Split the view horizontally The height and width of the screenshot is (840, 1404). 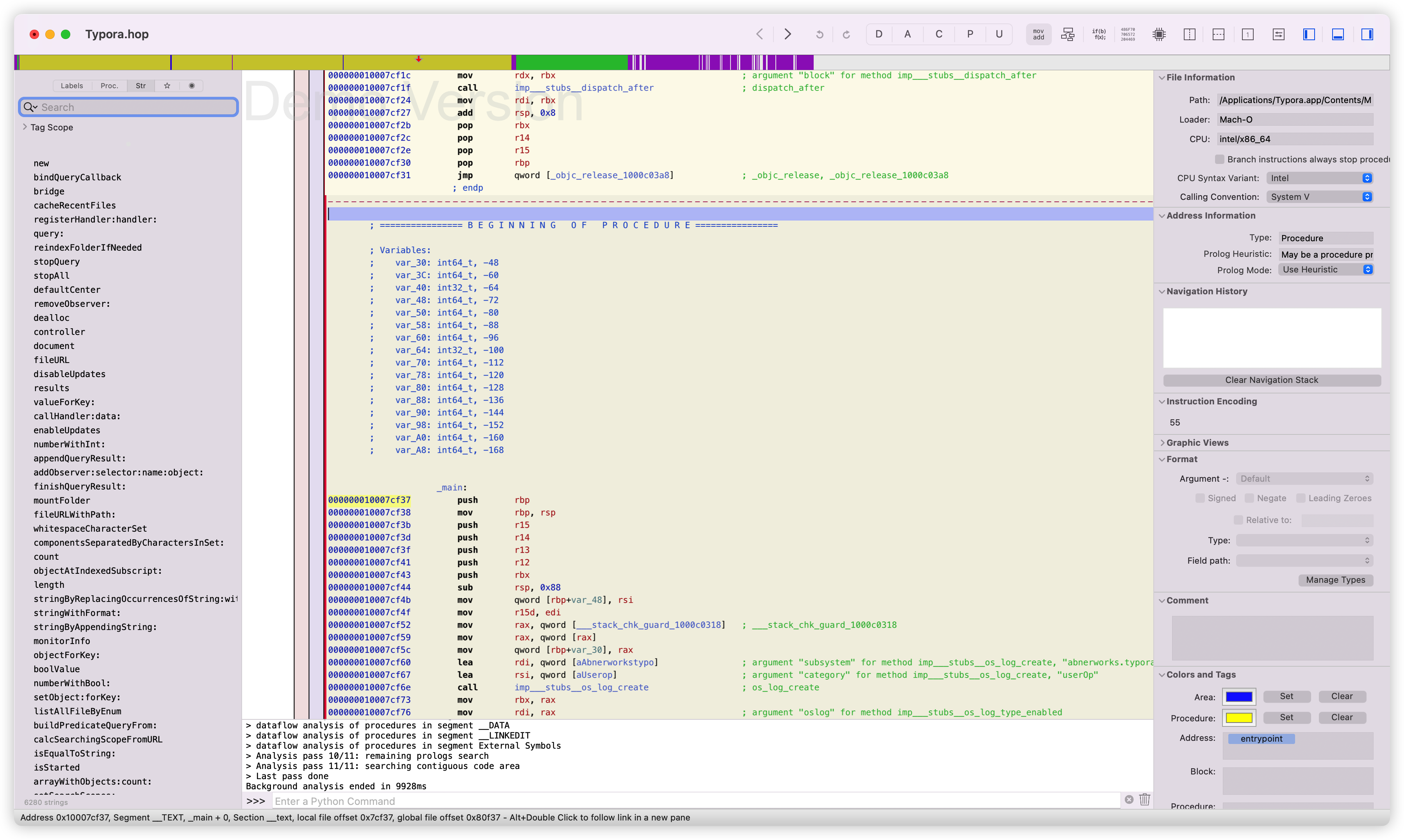point(1218,34)
